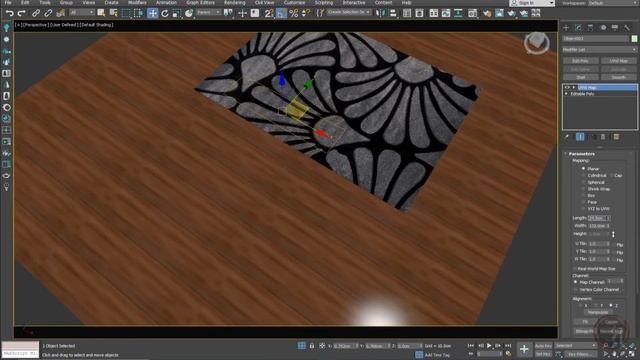640x360 pixels.
Task: Click the Render Production teapot icon
Action: point(511,13)
